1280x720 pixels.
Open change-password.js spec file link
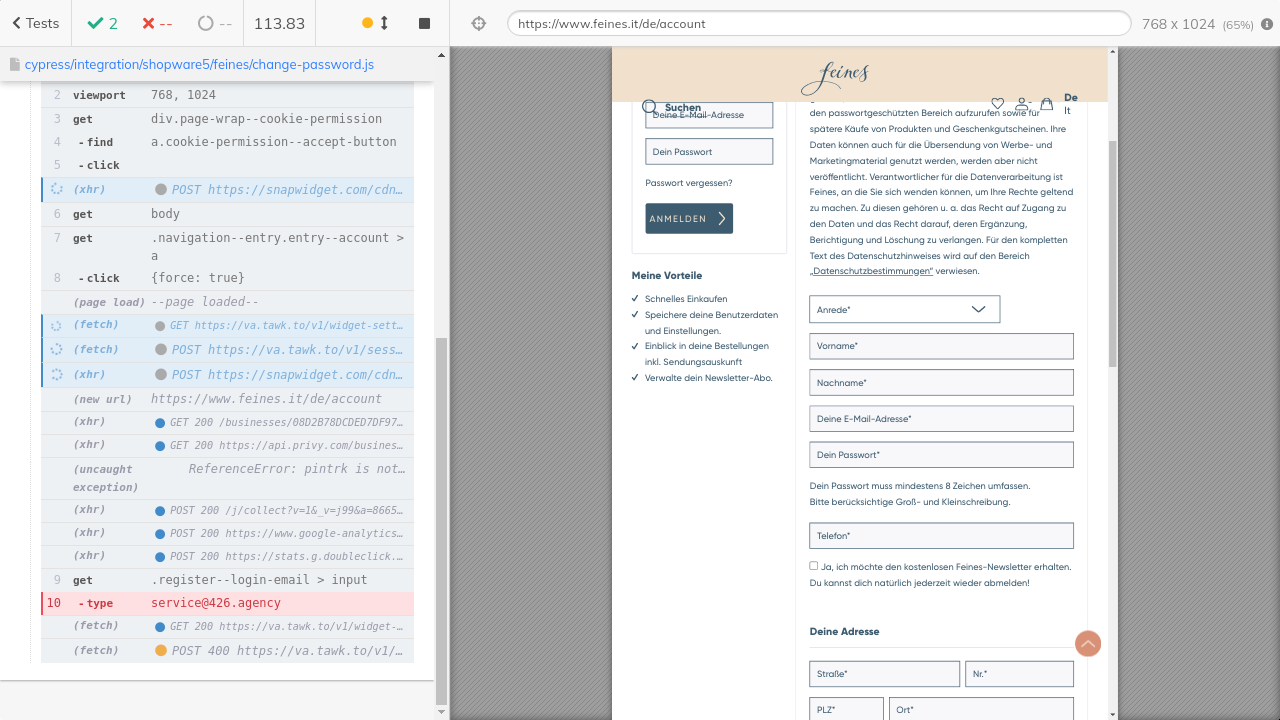tap(199, 64)
